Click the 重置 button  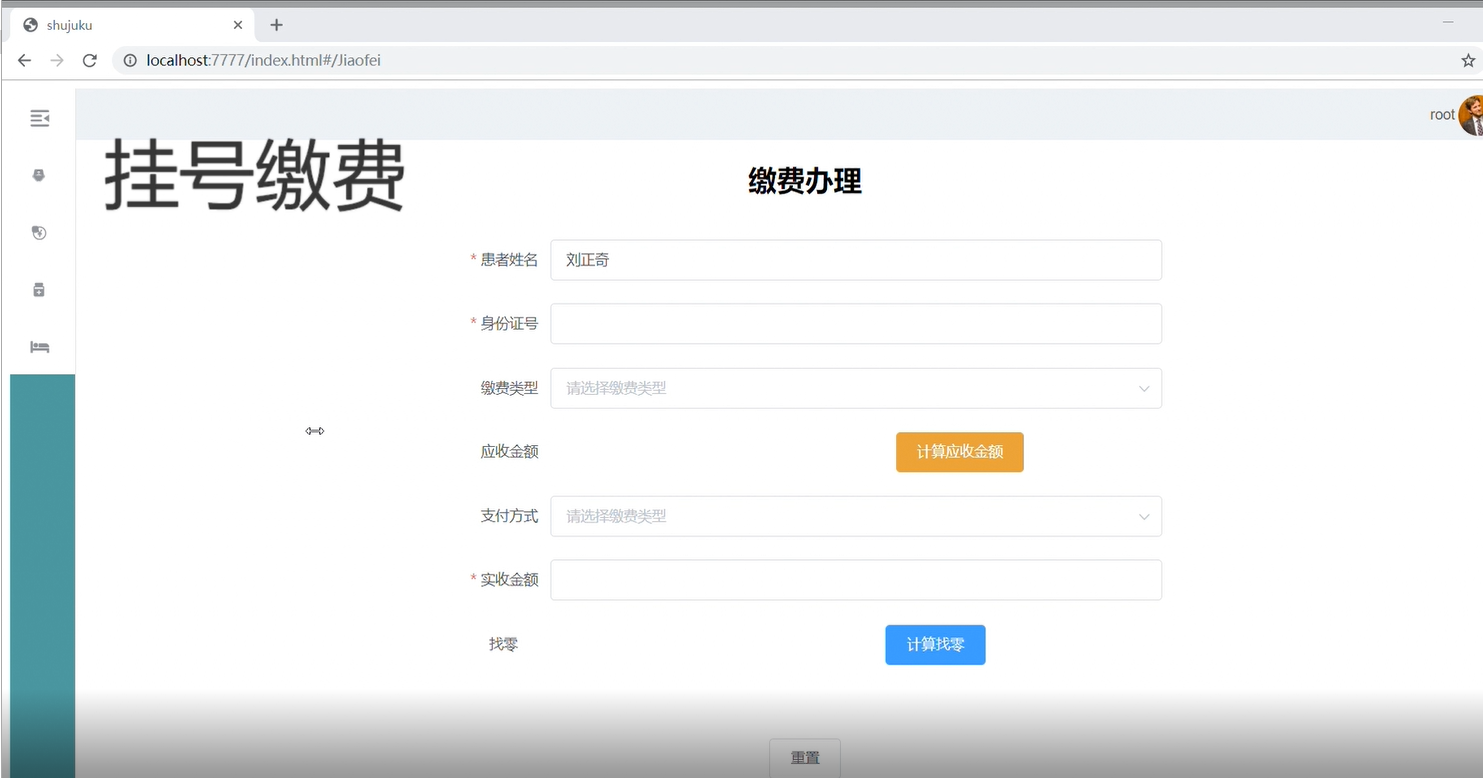(x=805, y=758)
